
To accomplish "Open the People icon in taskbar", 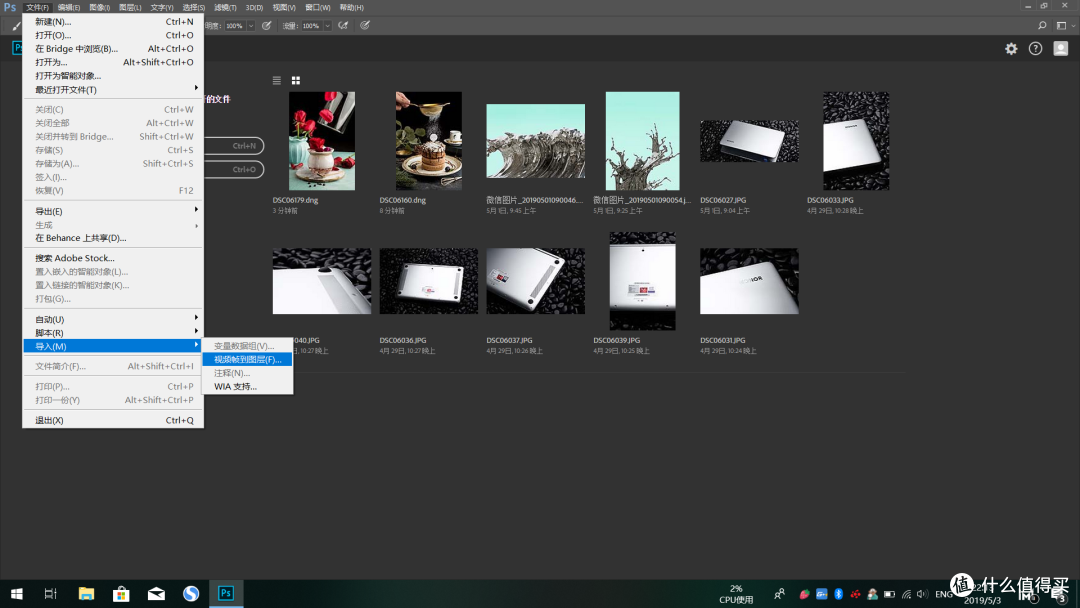I will coord(779,594).
